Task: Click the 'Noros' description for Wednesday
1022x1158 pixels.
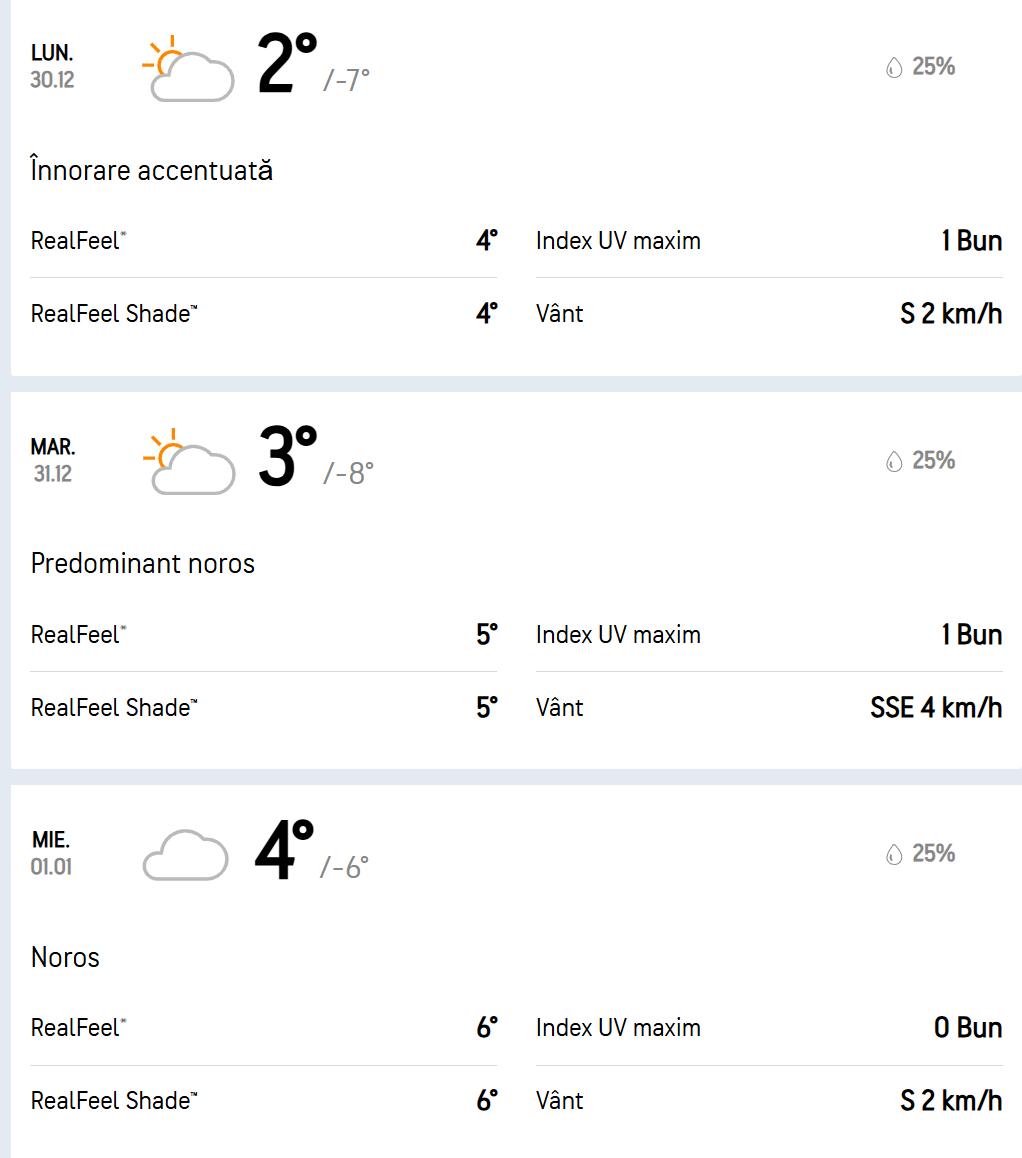Action: click(66, 957)
